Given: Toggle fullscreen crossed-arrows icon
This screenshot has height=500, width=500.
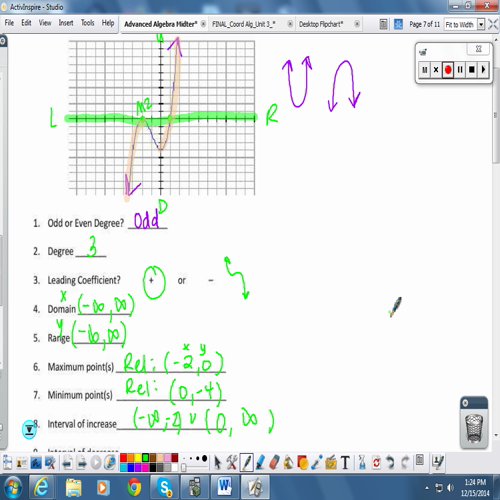Looking at the screenshot, I should tap(493, 24).
